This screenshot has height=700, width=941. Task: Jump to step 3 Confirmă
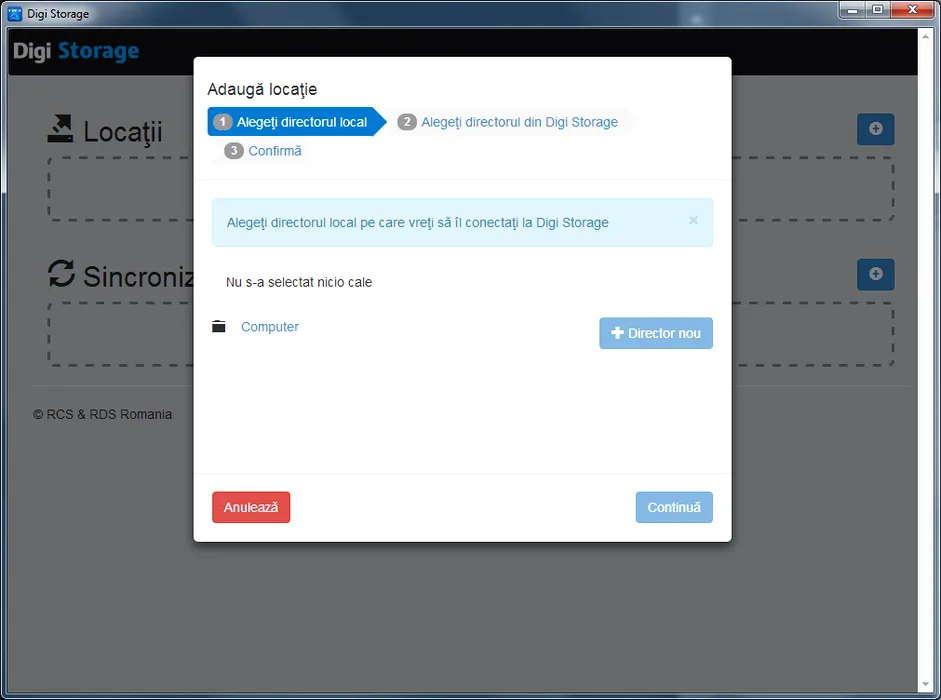pos(264,151)
